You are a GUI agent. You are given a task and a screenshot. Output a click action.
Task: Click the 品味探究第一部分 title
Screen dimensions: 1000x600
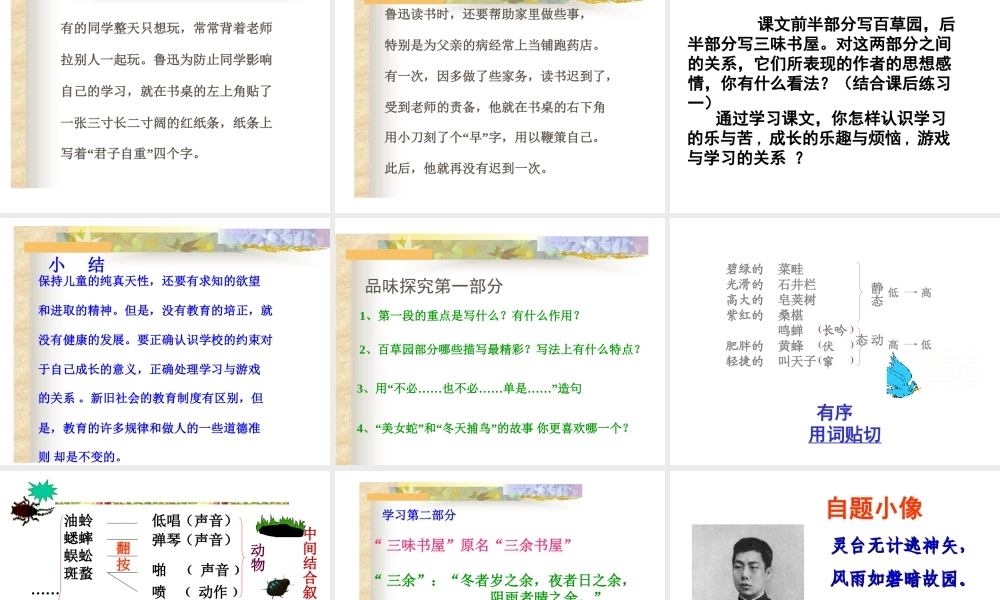click(434, 286)
